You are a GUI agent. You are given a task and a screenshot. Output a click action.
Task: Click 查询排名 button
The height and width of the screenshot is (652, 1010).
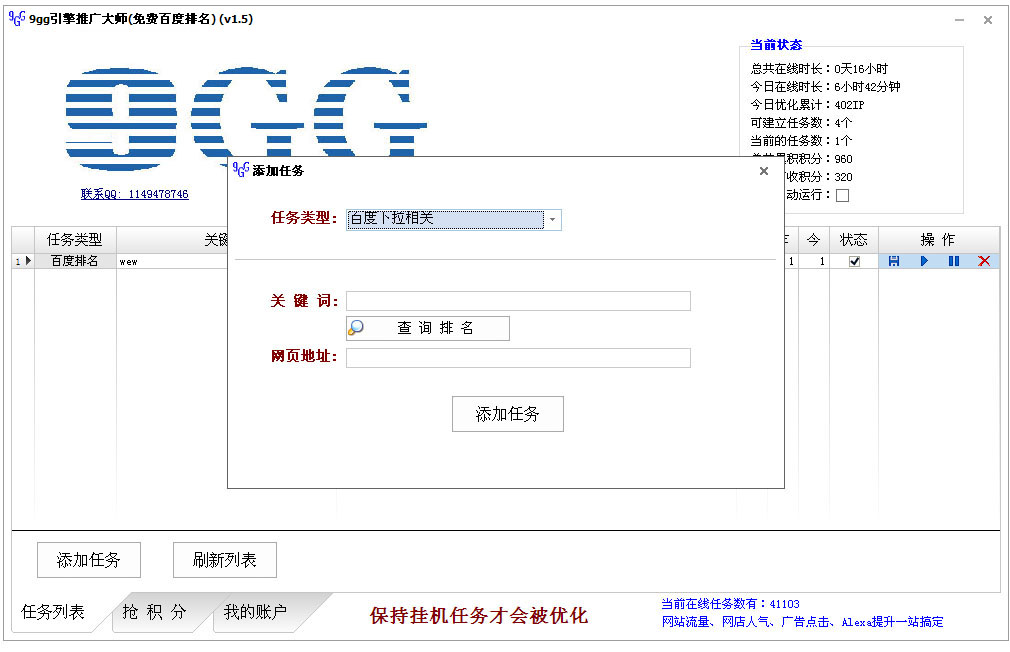click(x=428, y=328)
